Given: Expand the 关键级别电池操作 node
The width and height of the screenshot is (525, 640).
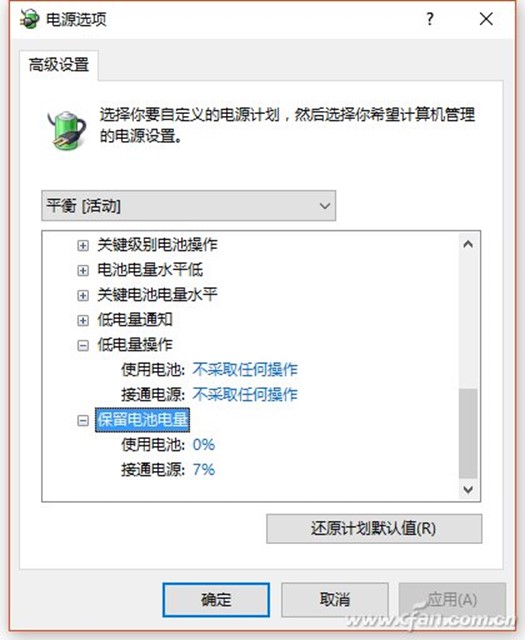Looking at the screenshot, I should coord(83,246).
